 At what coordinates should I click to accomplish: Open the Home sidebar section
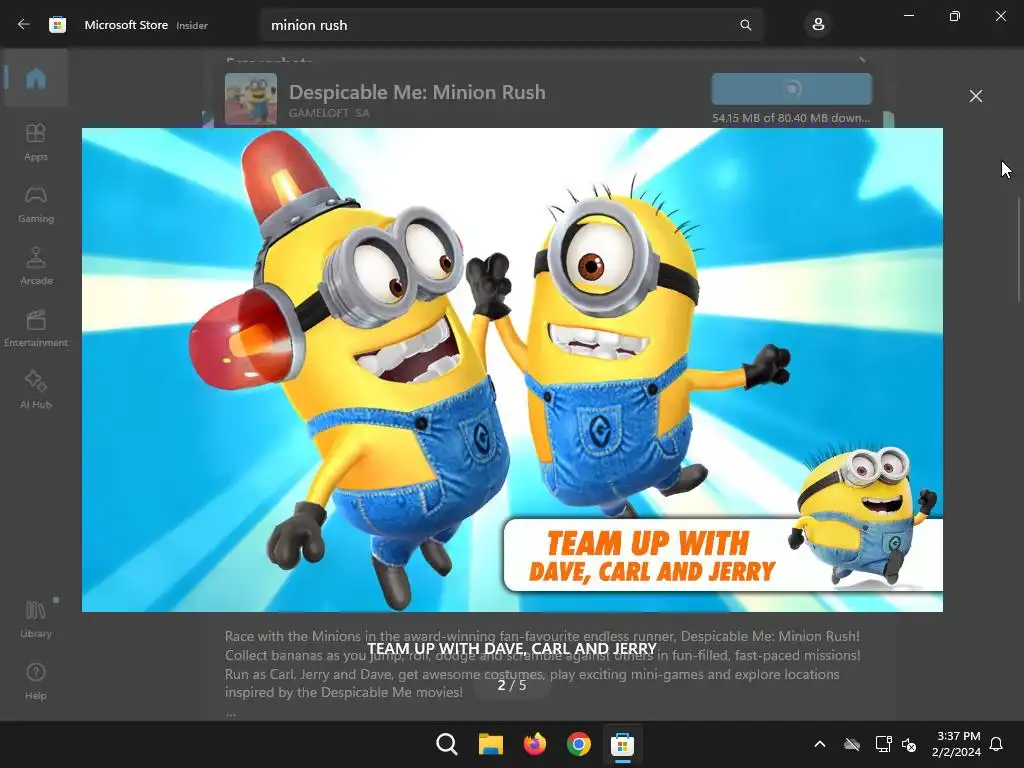tap(36, 78)
